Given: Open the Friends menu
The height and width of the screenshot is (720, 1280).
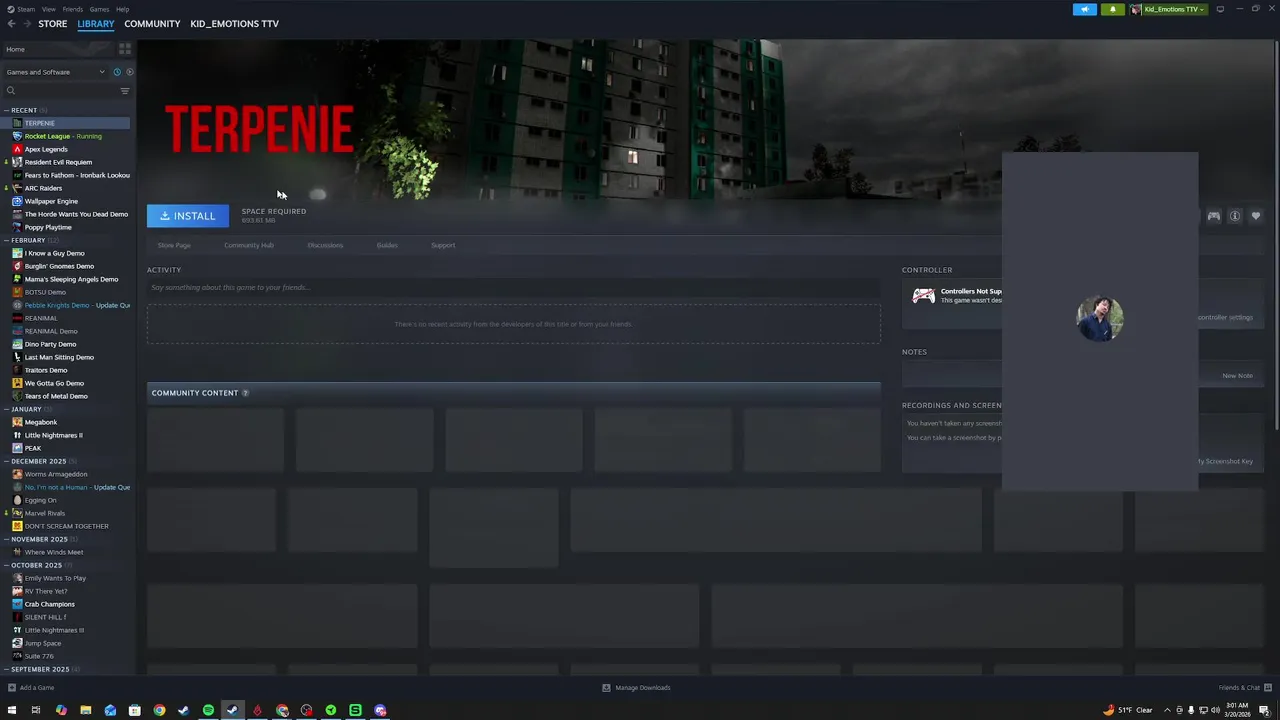Looking at the screenshot, I should pos(73,9).
